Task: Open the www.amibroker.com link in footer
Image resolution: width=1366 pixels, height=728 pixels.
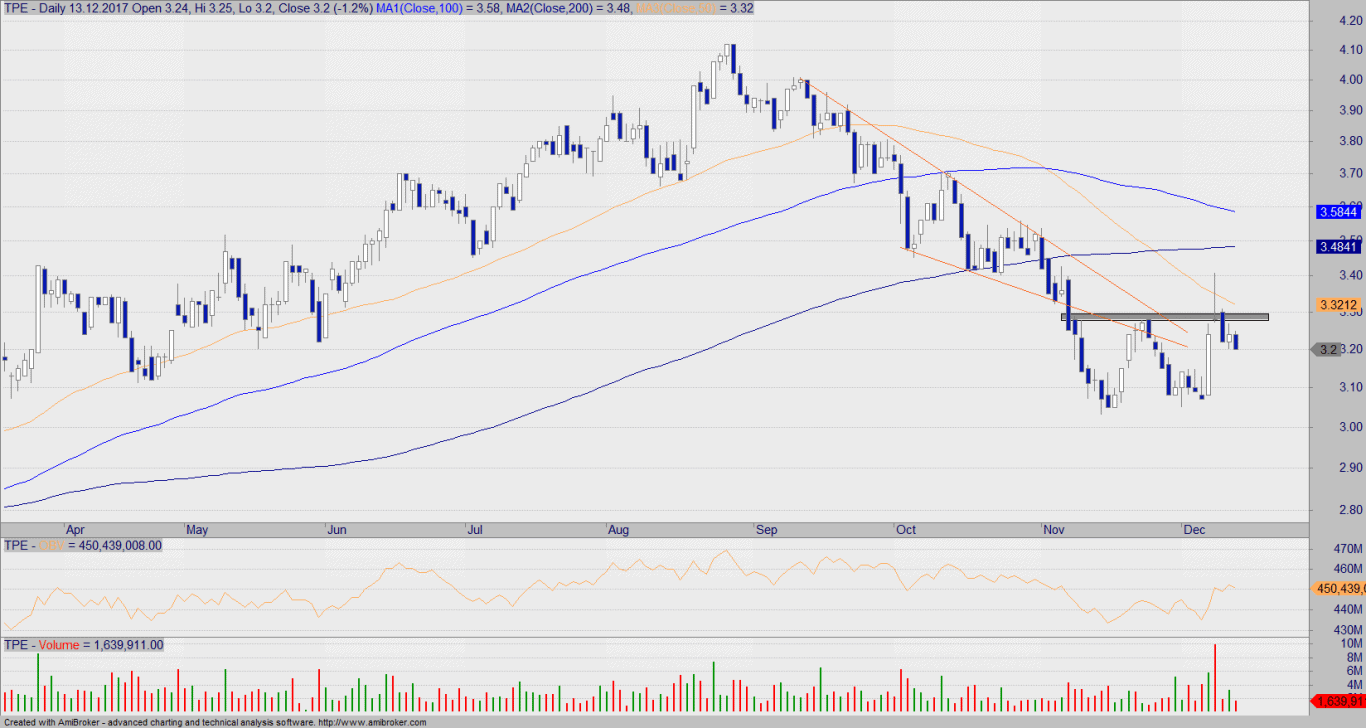Action: (x=373, y=722)
